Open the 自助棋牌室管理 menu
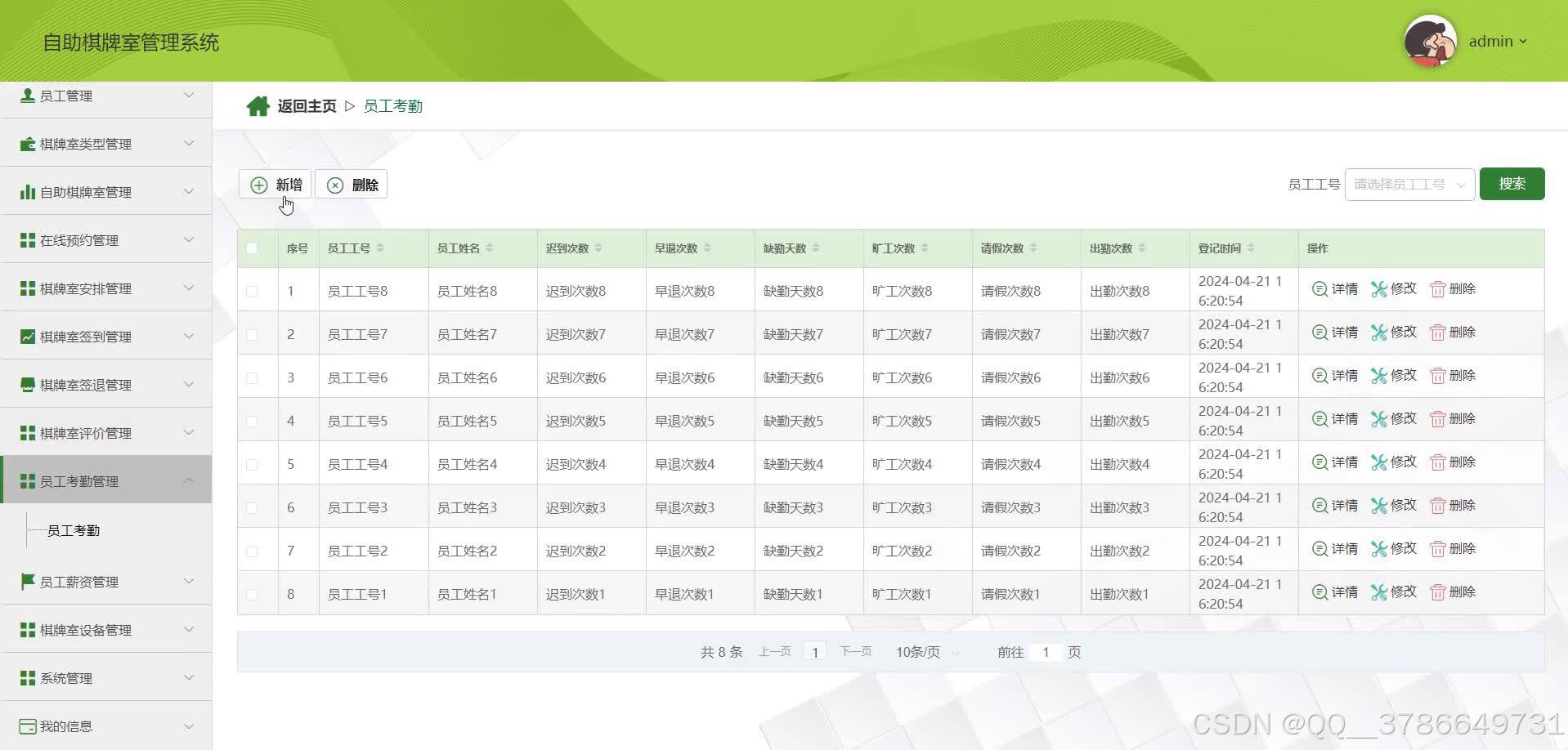 (106, 192)
